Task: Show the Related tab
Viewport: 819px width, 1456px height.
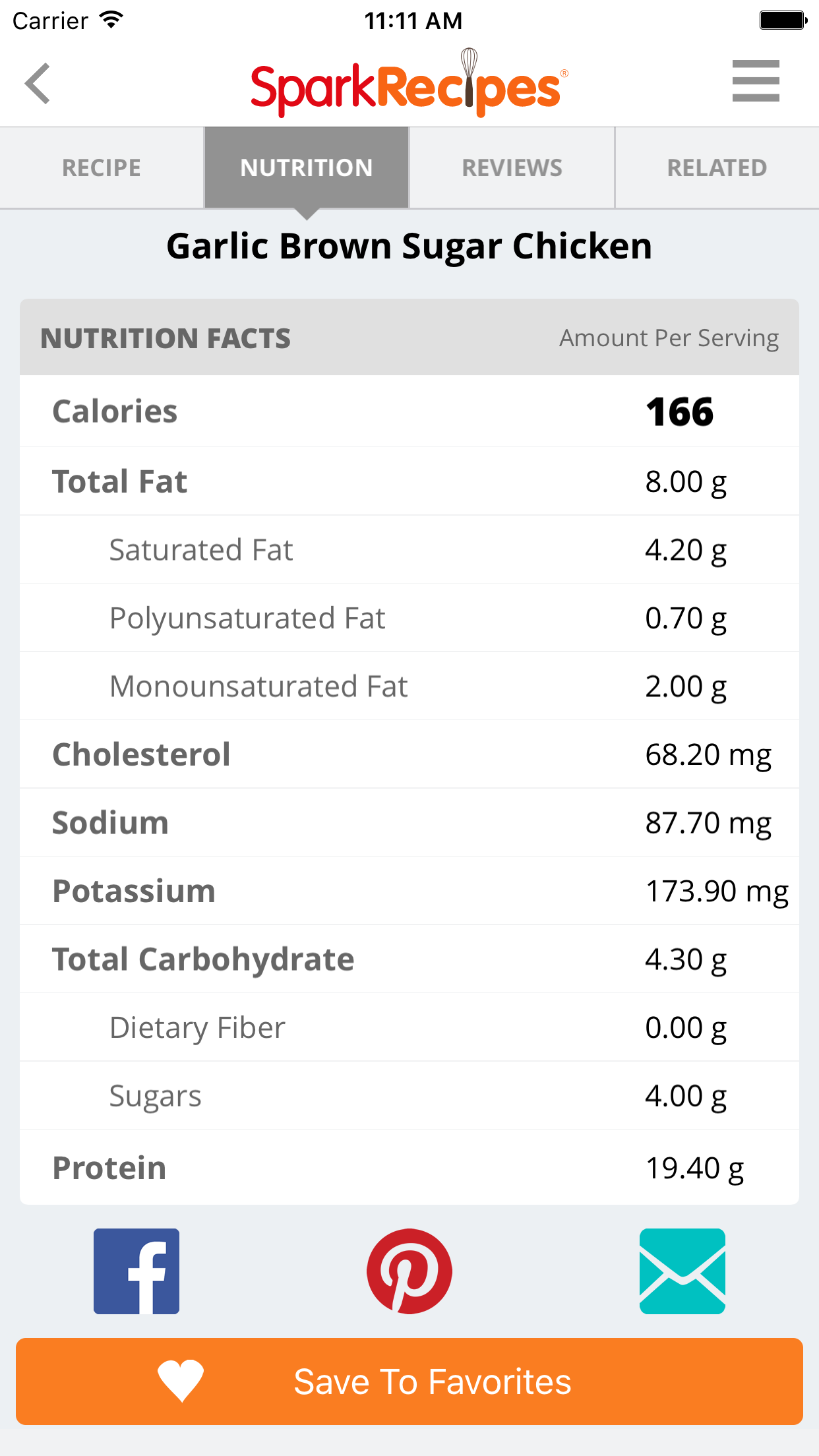Action: (x=717, y=167)
